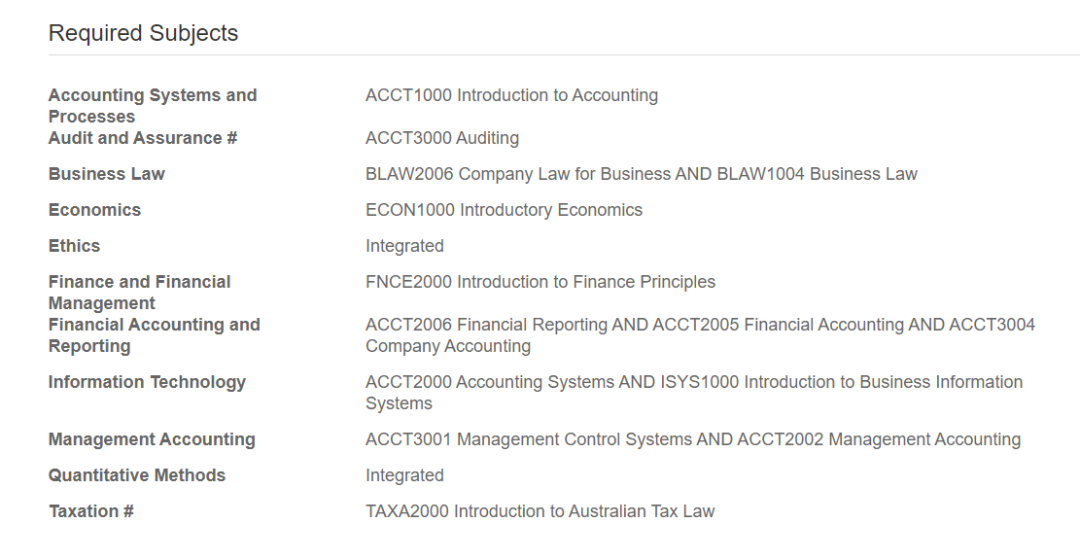This screenshot has width=1080, height=558.
Task: Select TAXA2000 Introduction to Australian Tax Law
Action: point(540,511)
